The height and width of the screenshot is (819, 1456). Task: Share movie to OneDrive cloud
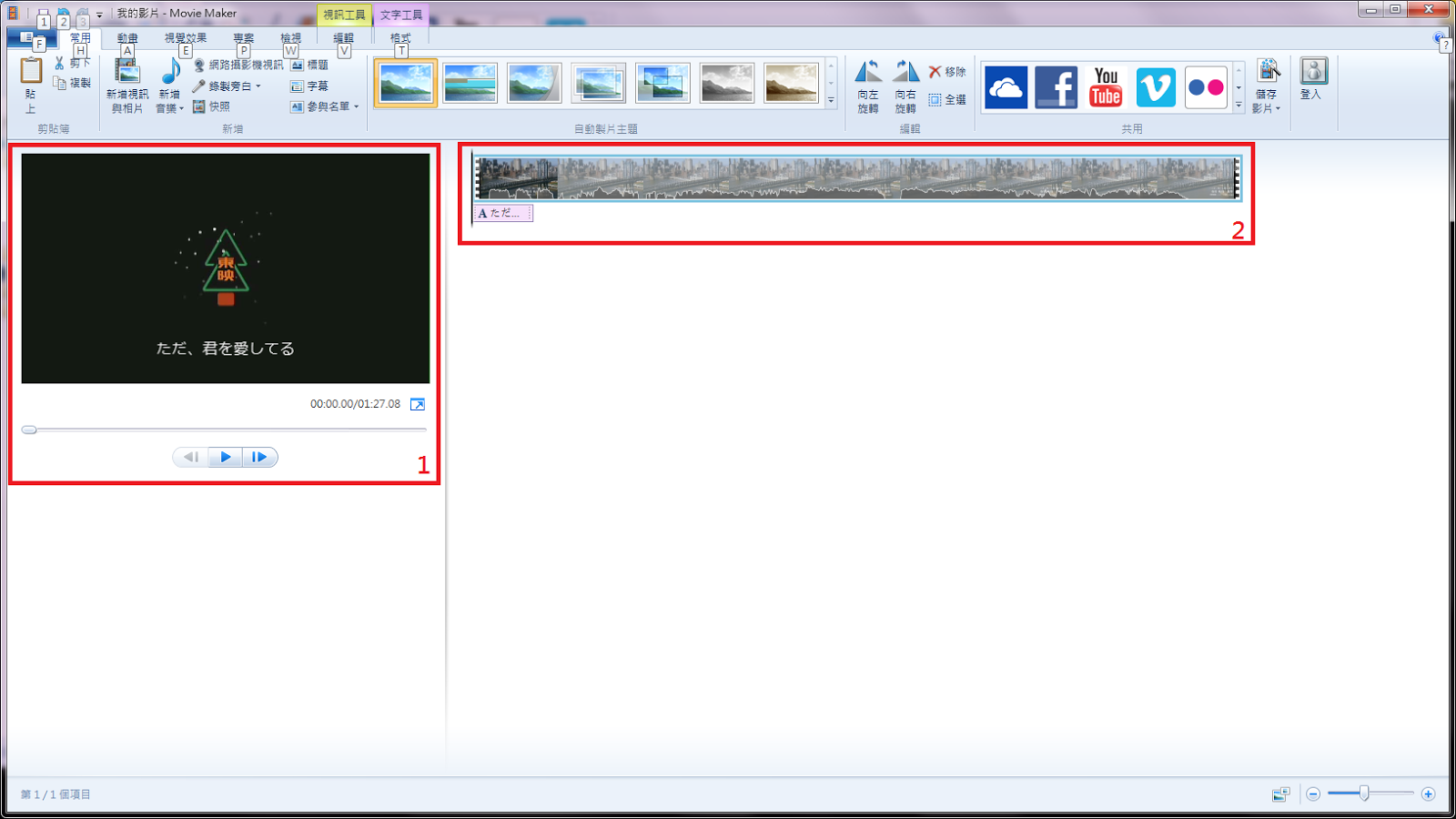(x=1006, y=87)
